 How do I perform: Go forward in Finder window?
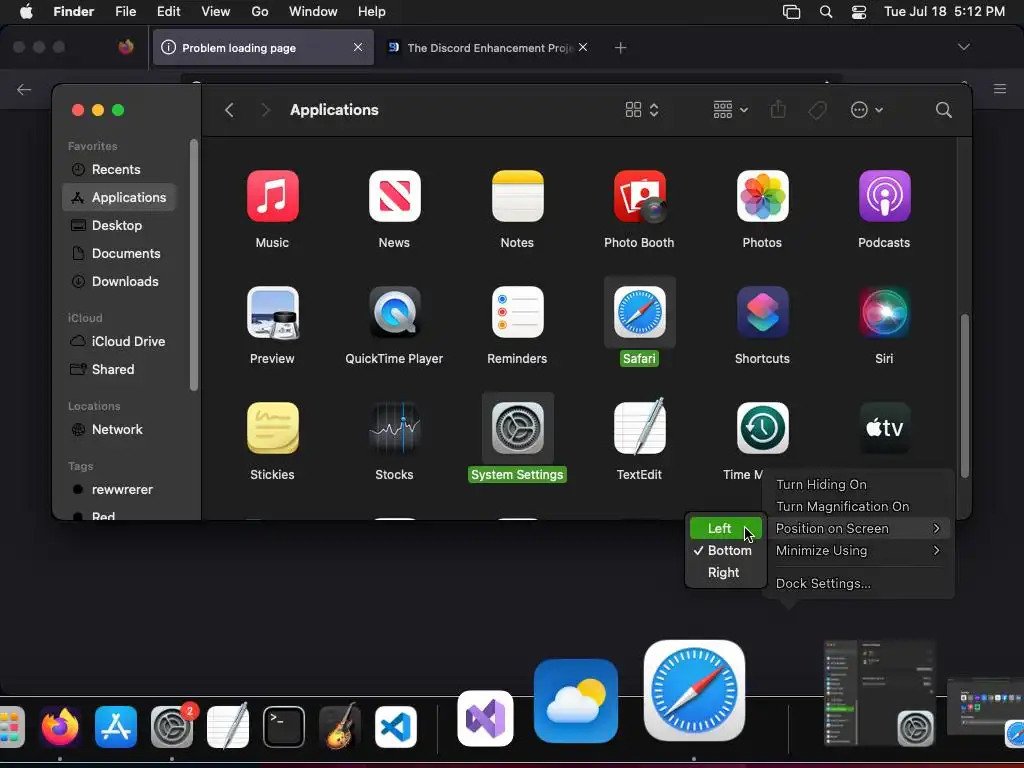tap(265, 110)
